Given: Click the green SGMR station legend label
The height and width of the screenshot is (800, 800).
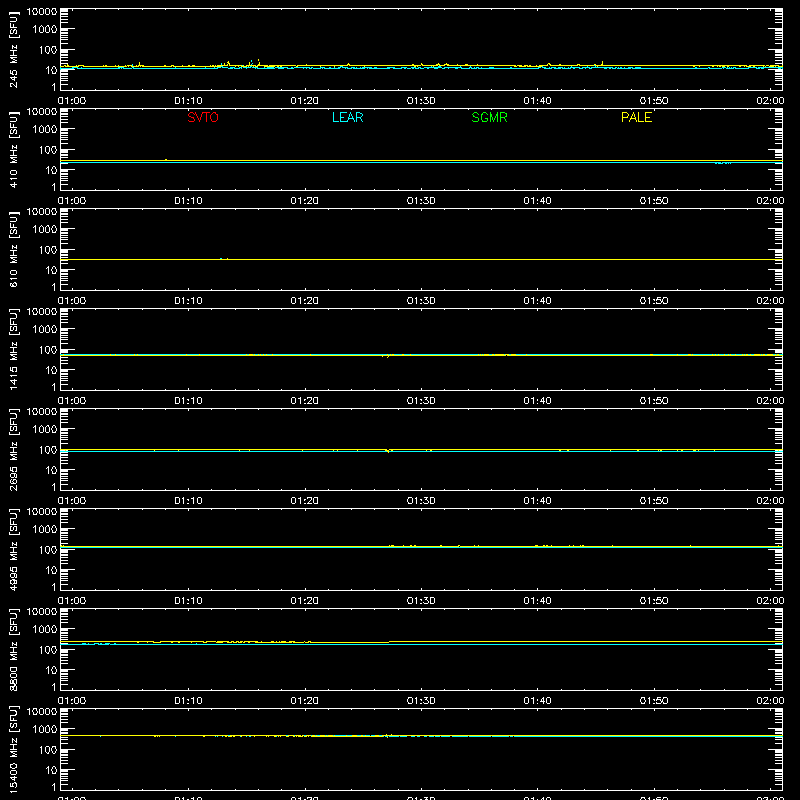Looking at the screenshot, I should [x=489, y=117].
